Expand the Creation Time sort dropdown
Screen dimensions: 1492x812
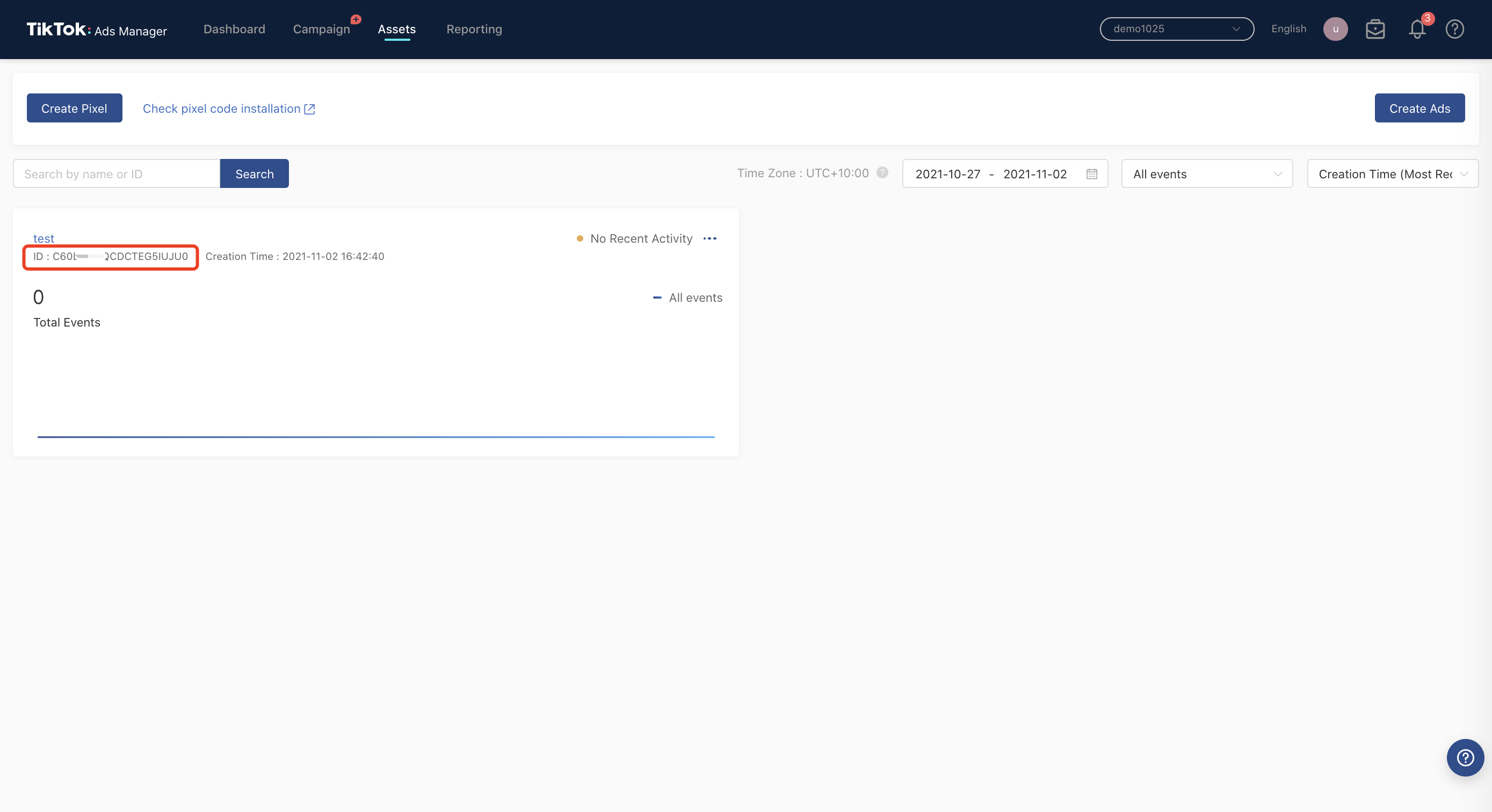coord(1392,174)
